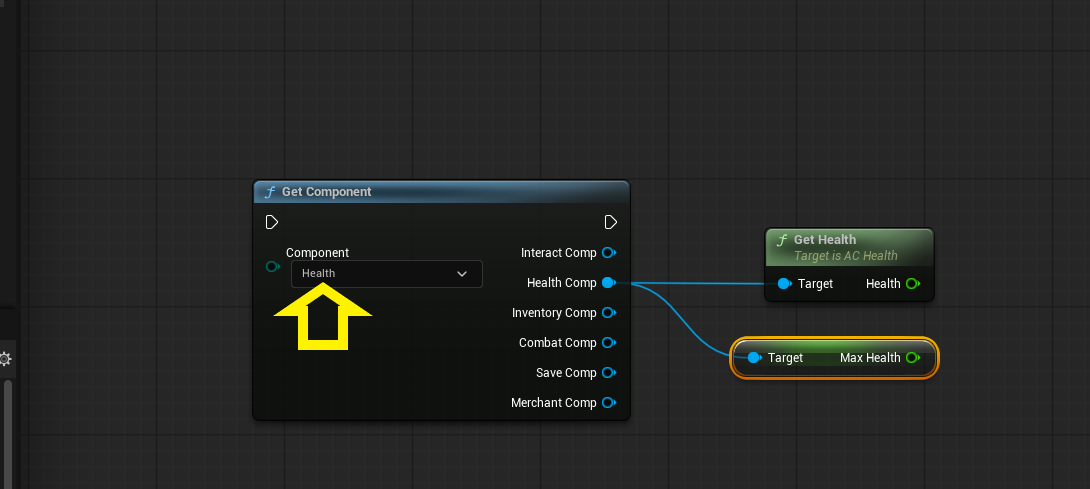Click the vertical scrollbar on left panel
The image size is (1090, 489).
tap(8, 433)
